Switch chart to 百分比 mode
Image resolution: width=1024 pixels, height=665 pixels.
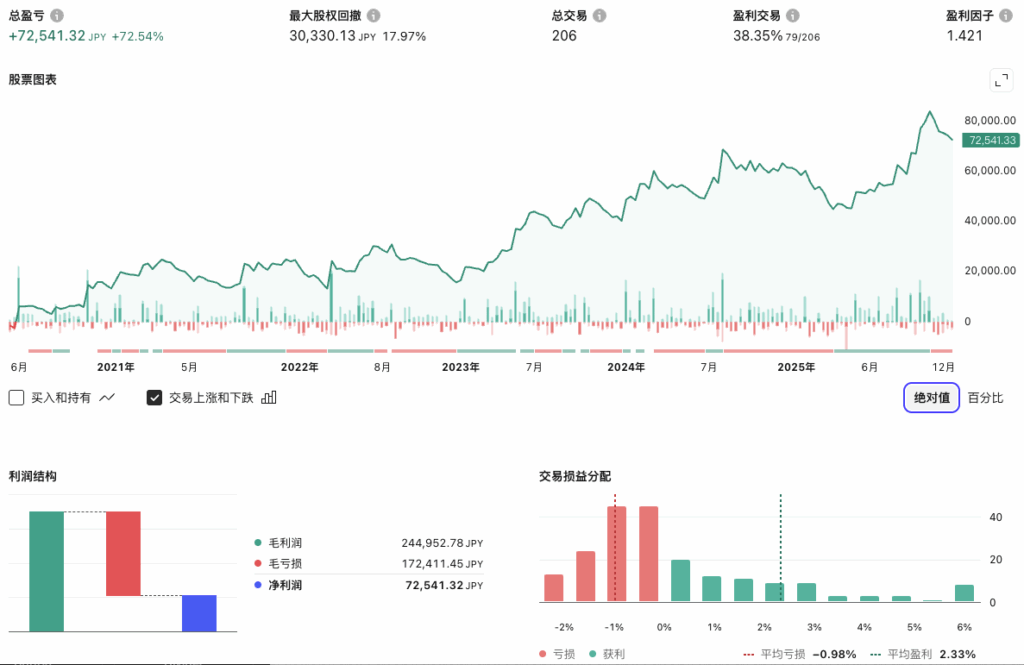tap(985, 397)
